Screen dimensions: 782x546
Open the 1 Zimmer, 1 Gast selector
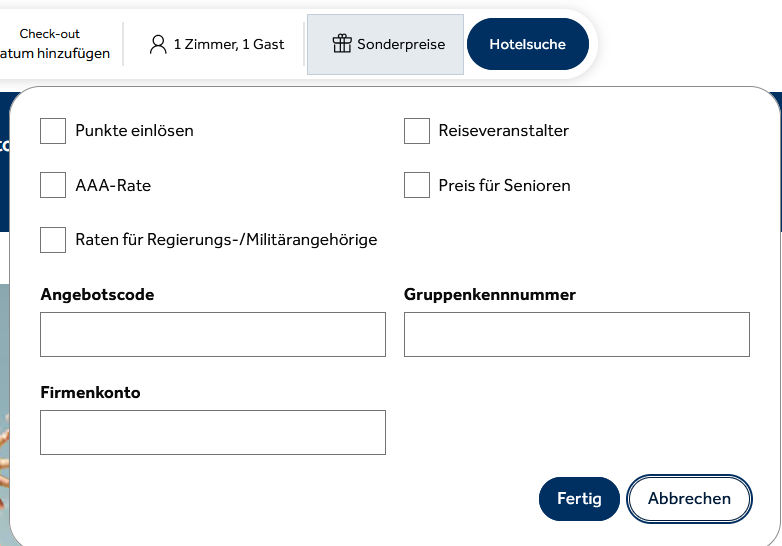pyautogui.click(x=216, y=44)
